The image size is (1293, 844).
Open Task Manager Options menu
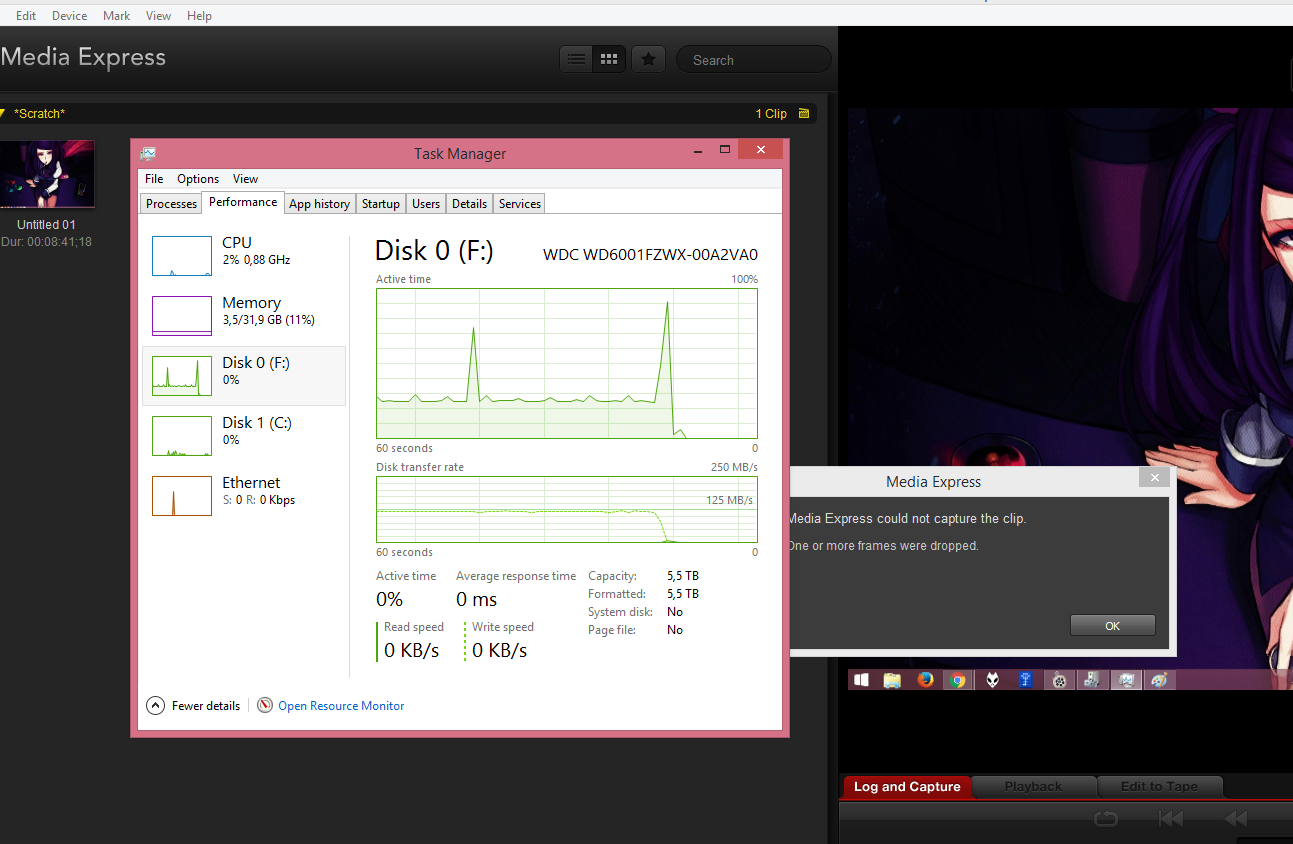click(198, 179)
